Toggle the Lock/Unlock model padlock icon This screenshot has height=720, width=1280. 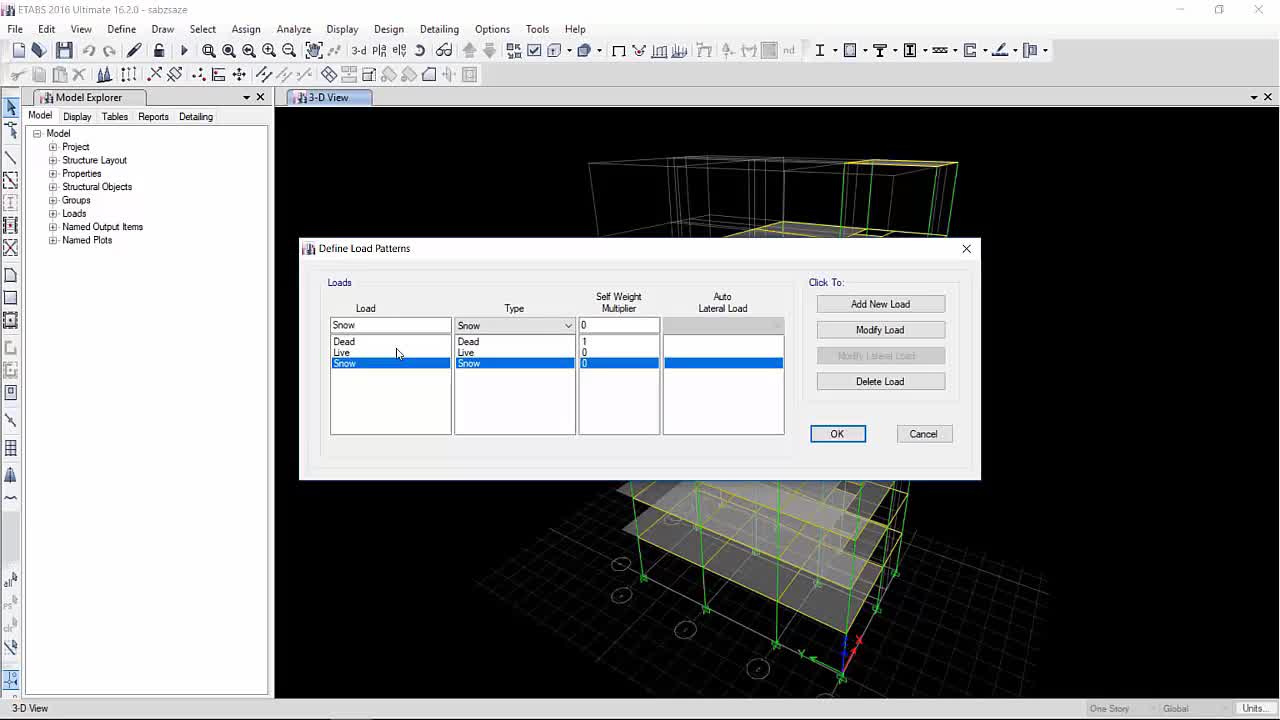[159, 50]
